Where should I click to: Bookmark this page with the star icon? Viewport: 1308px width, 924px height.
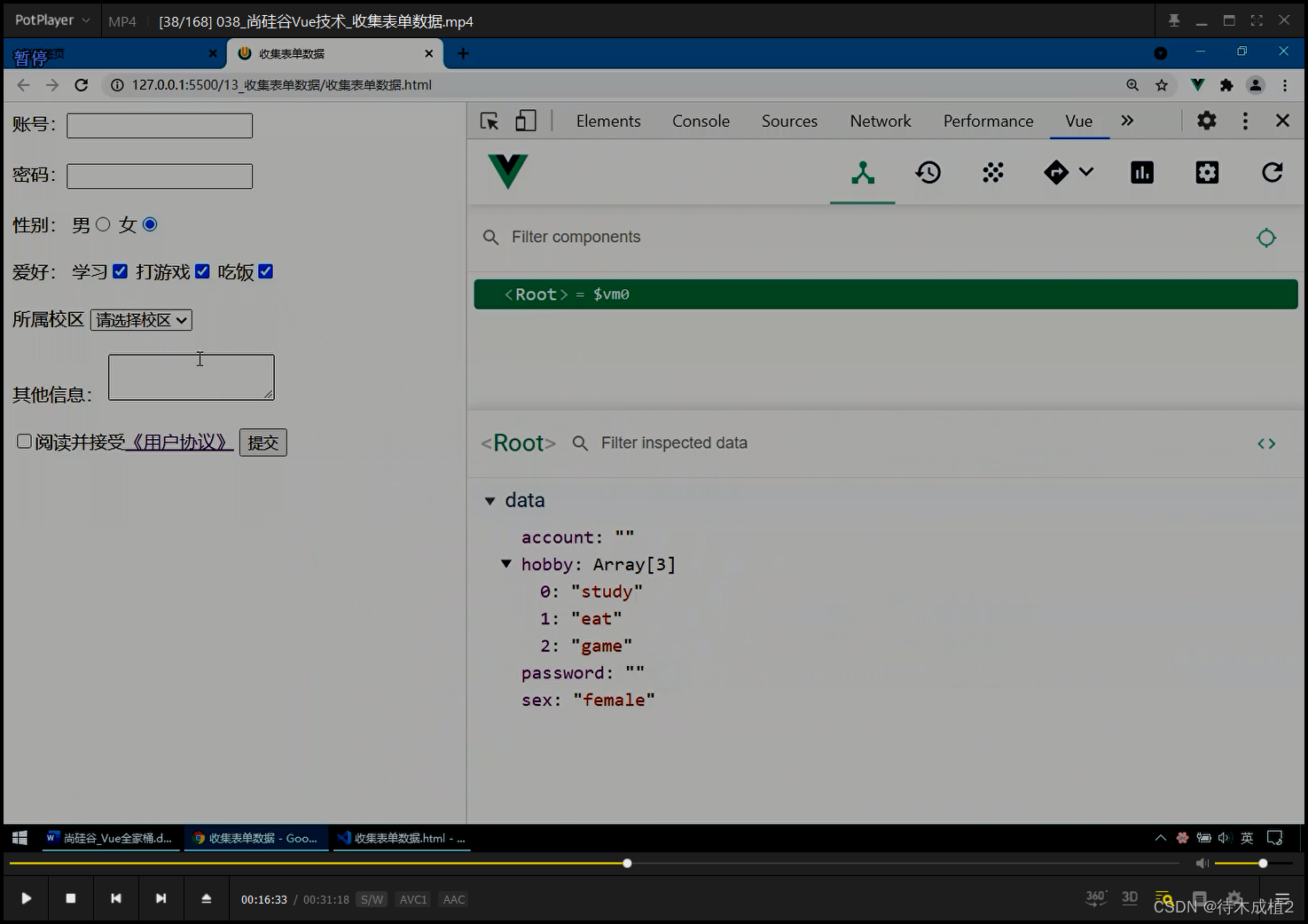(1162, 85)
